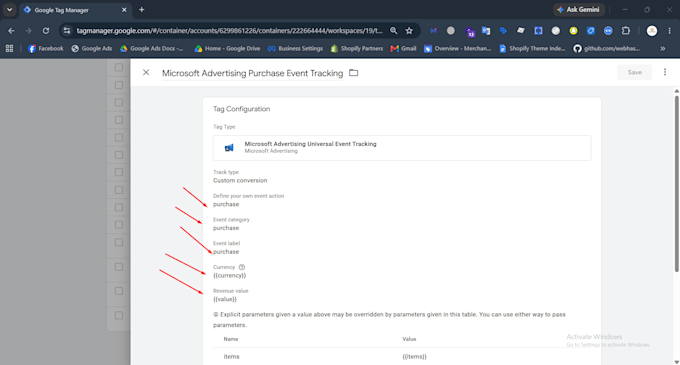Click the scrollbar down arrow at bottom
Image resolution: width=680 pixels, height=365 pixels.
point(677,362)
